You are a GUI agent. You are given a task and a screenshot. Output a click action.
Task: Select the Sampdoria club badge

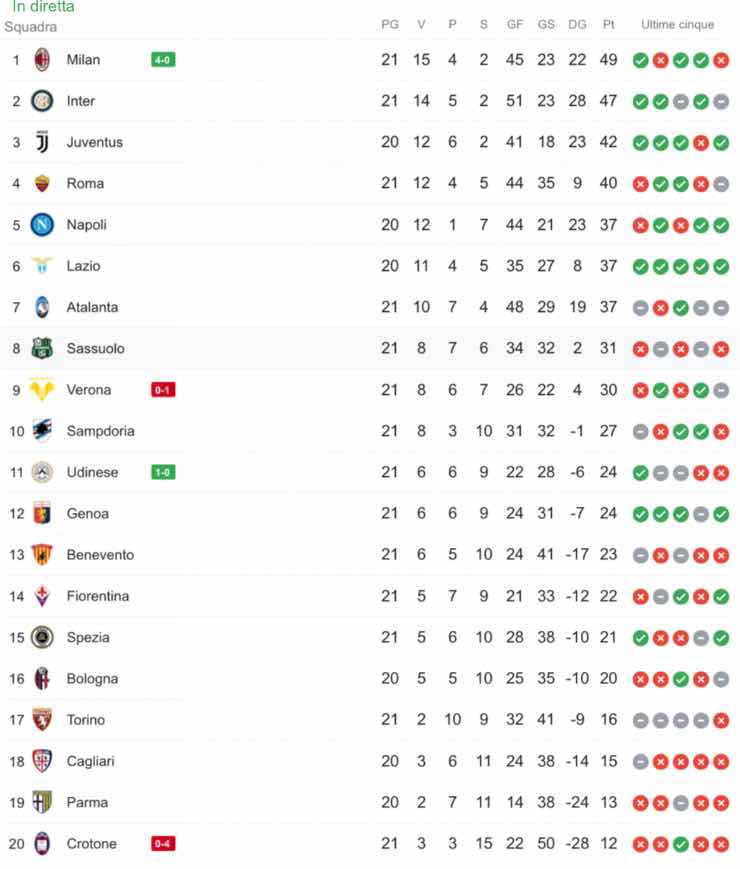[x=44, y=431]
